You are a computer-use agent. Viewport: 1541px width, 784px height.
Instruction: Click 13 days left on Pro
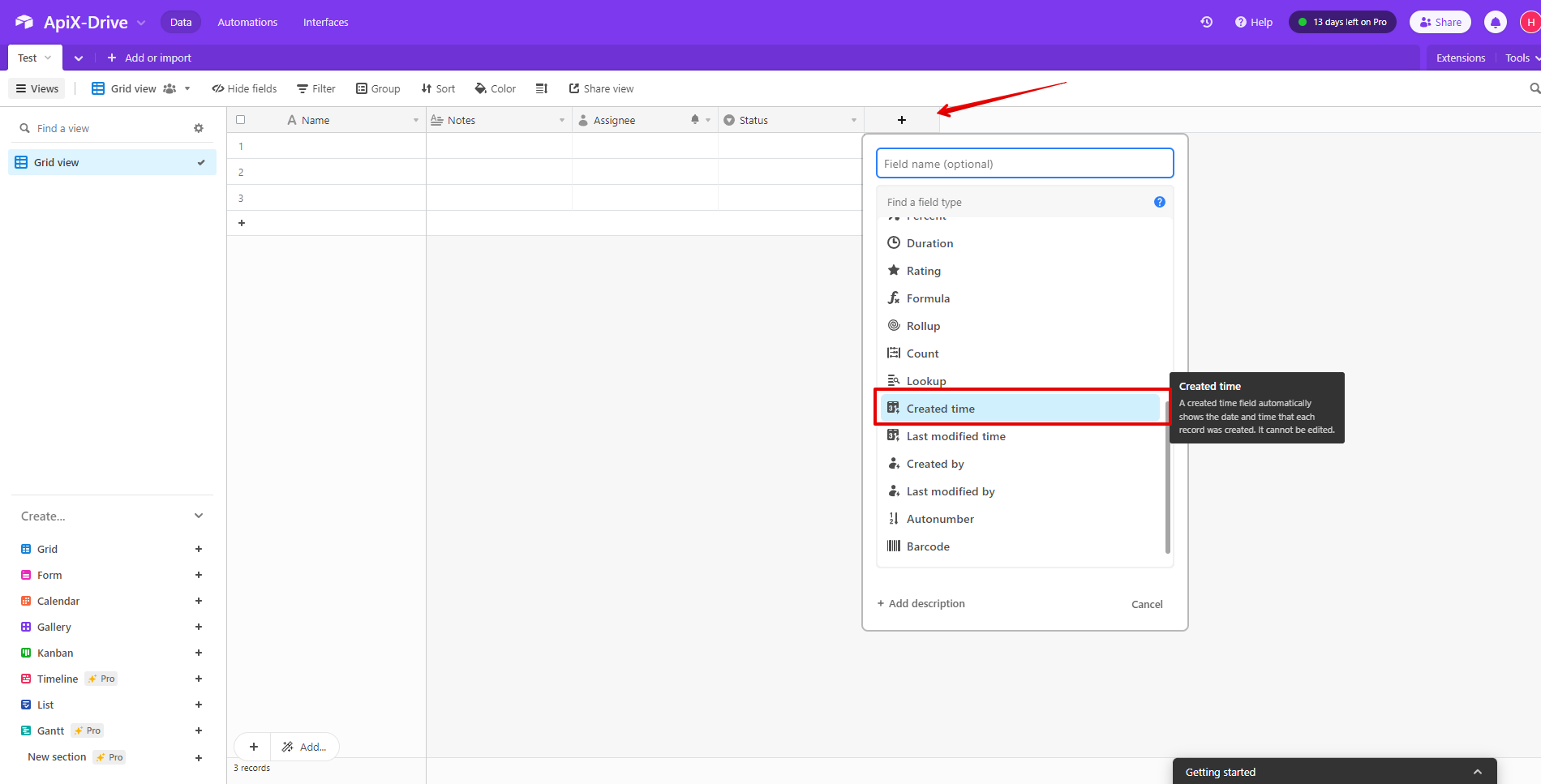click(x=1342, y=22)
